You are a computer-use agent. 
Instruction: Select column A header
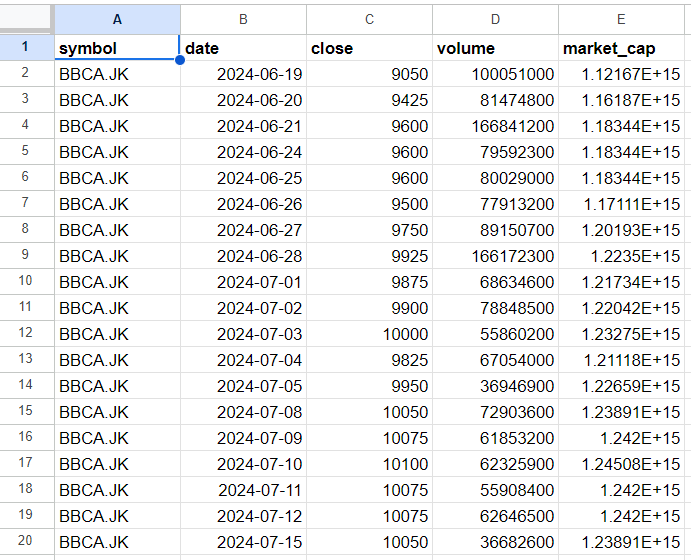(117, 19)
